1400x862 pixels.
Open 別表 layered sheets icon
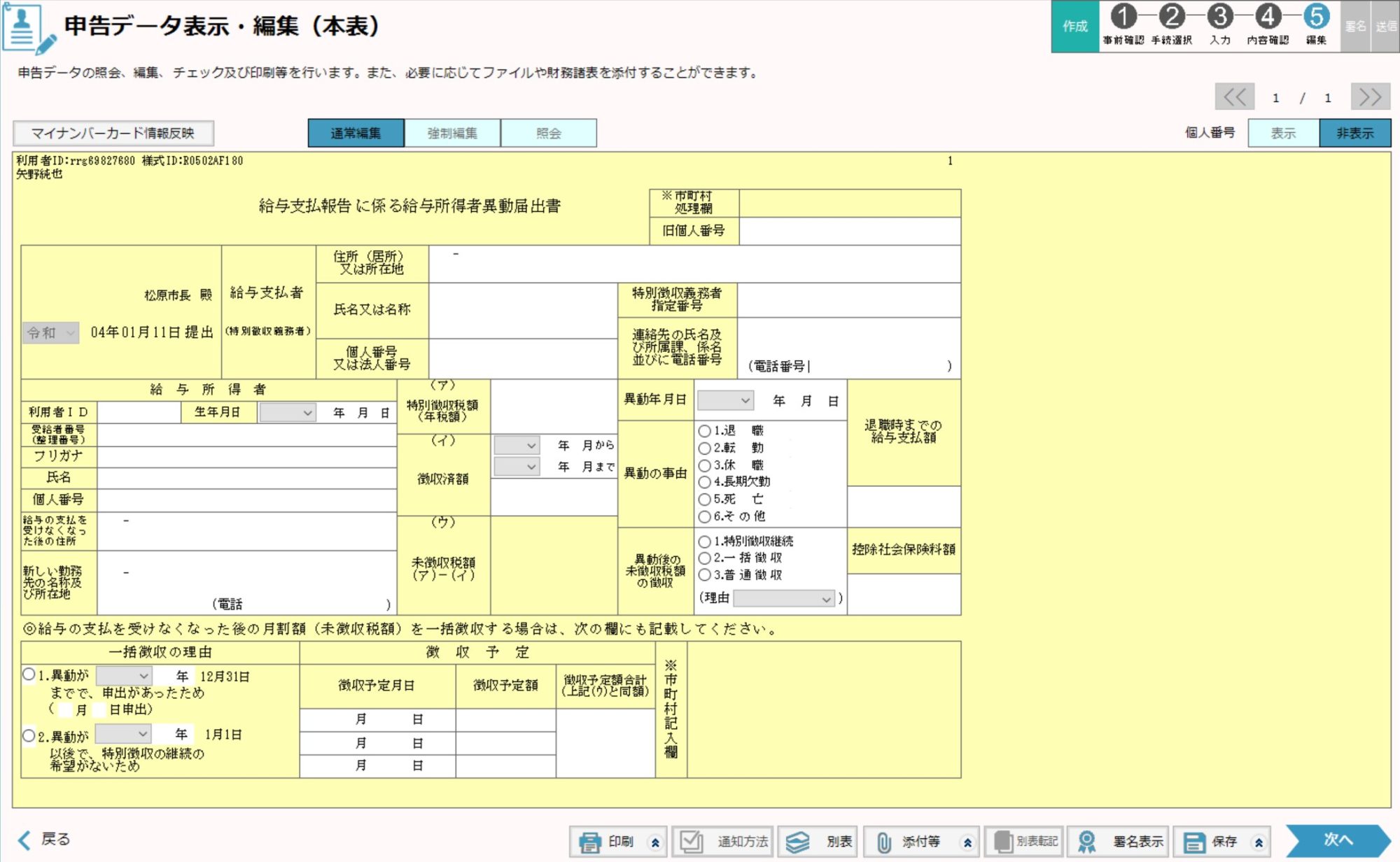(797, 842)
